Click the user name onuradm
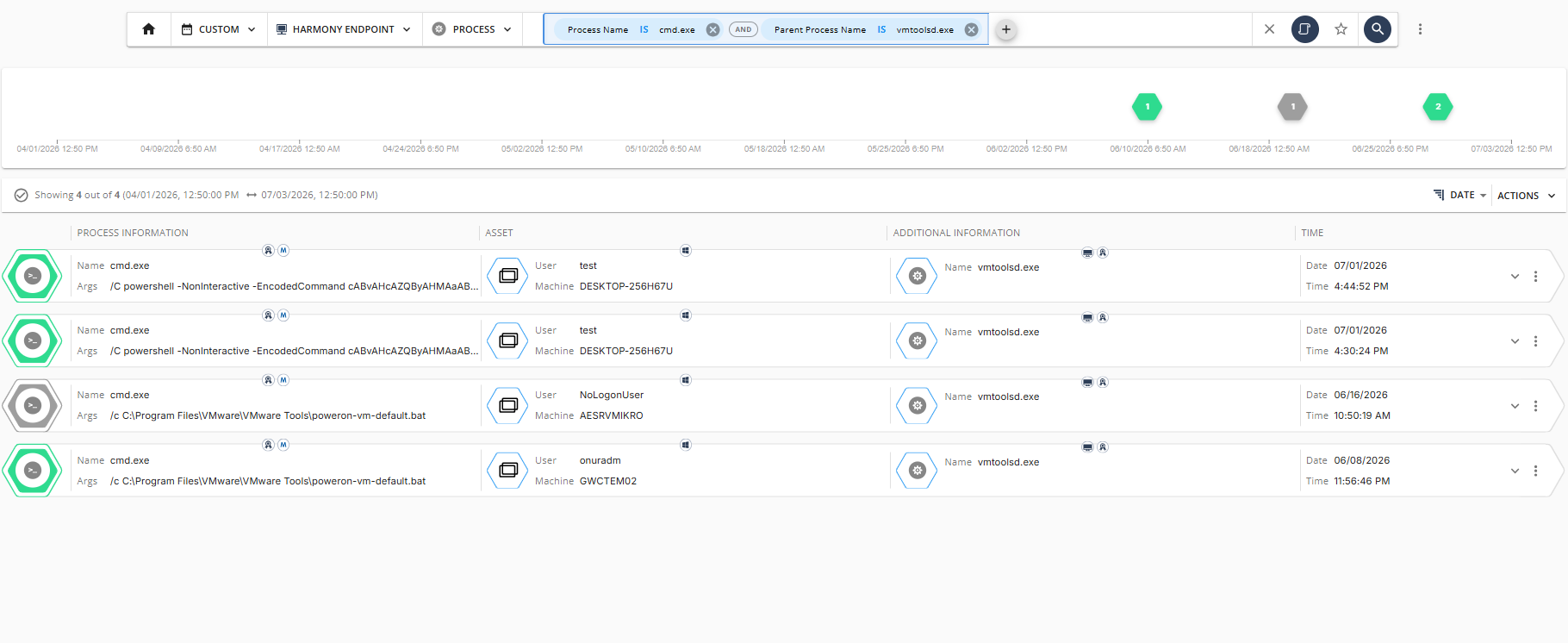Image resolution: width=1568 pixels, height=643 pixels. coord(600,461)
